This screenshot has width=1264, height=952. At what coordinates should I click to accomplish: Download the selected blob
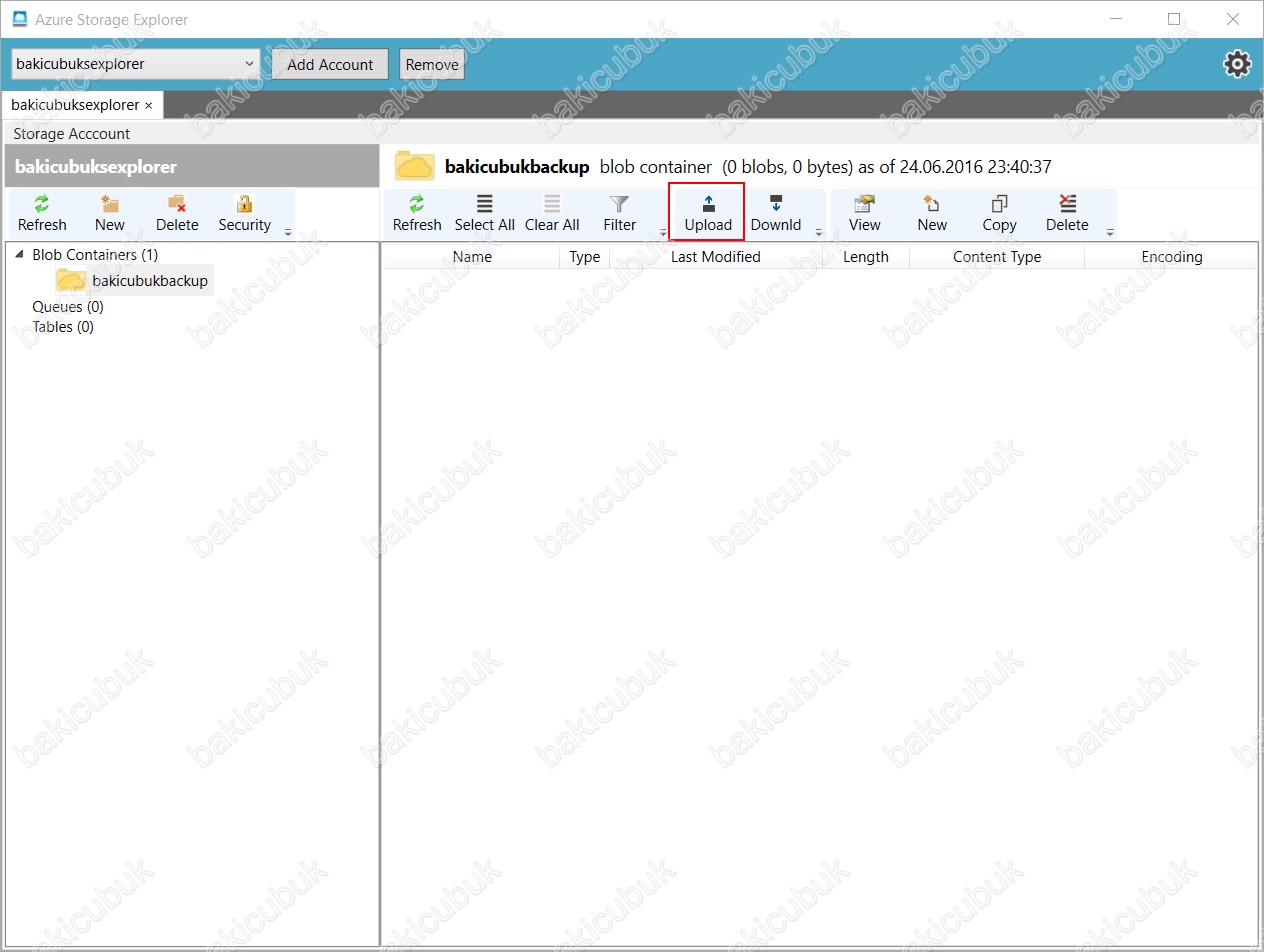[776, 214]
